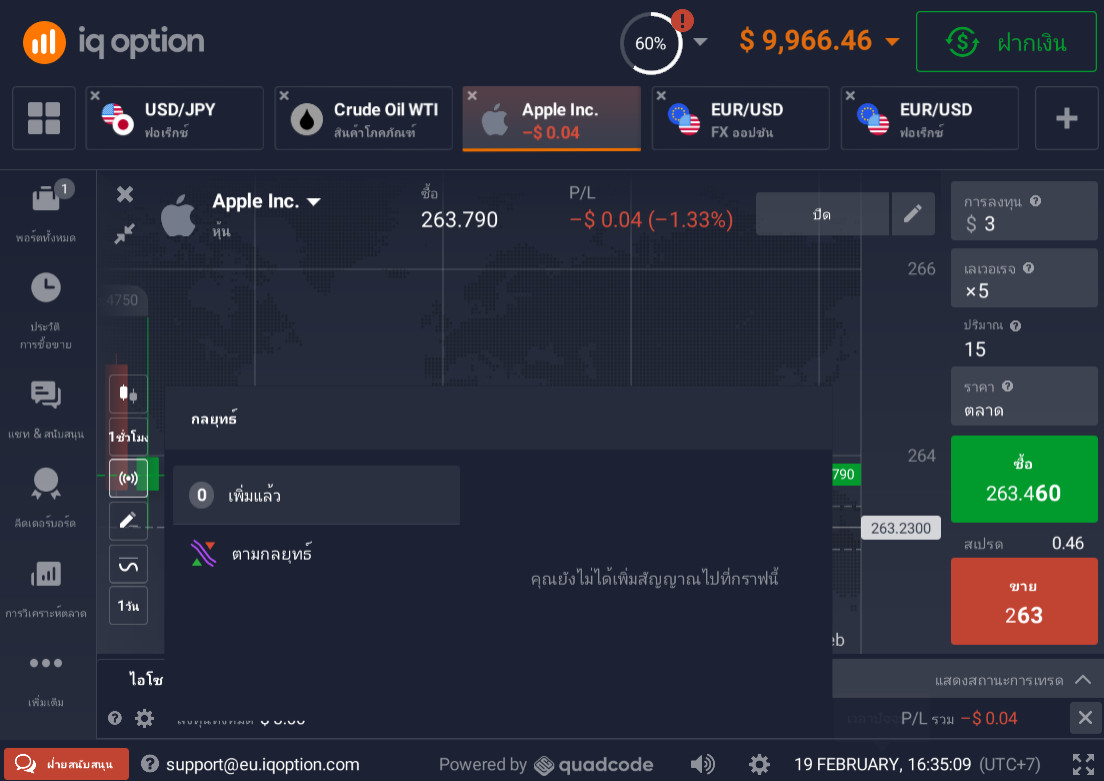Click the 263.2300 price level marker
Viewport: 1104px width, 781px height.
pos(901,528)
